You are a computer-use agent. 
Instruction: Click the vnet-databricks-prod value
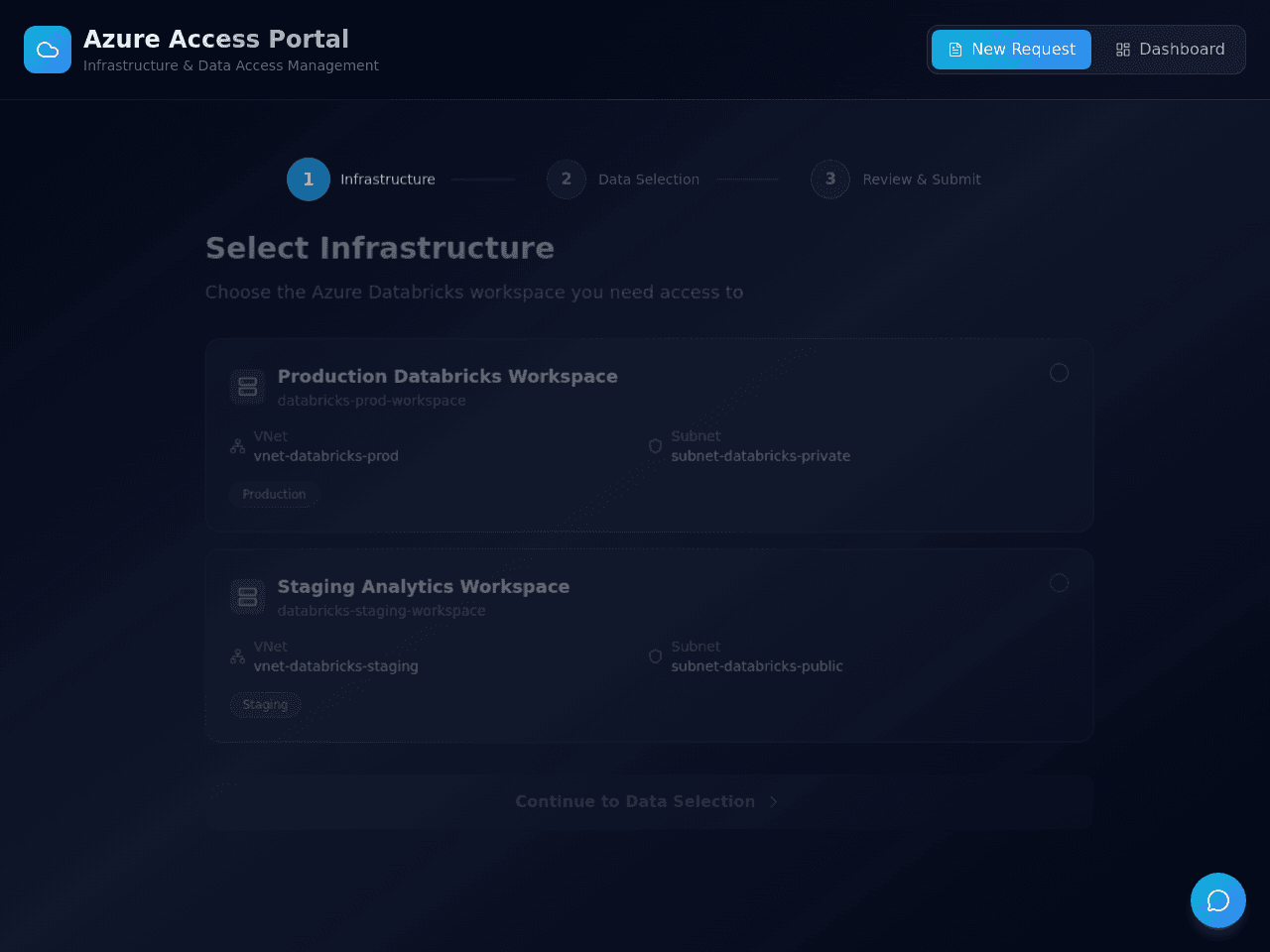click(x=326, y=456)
